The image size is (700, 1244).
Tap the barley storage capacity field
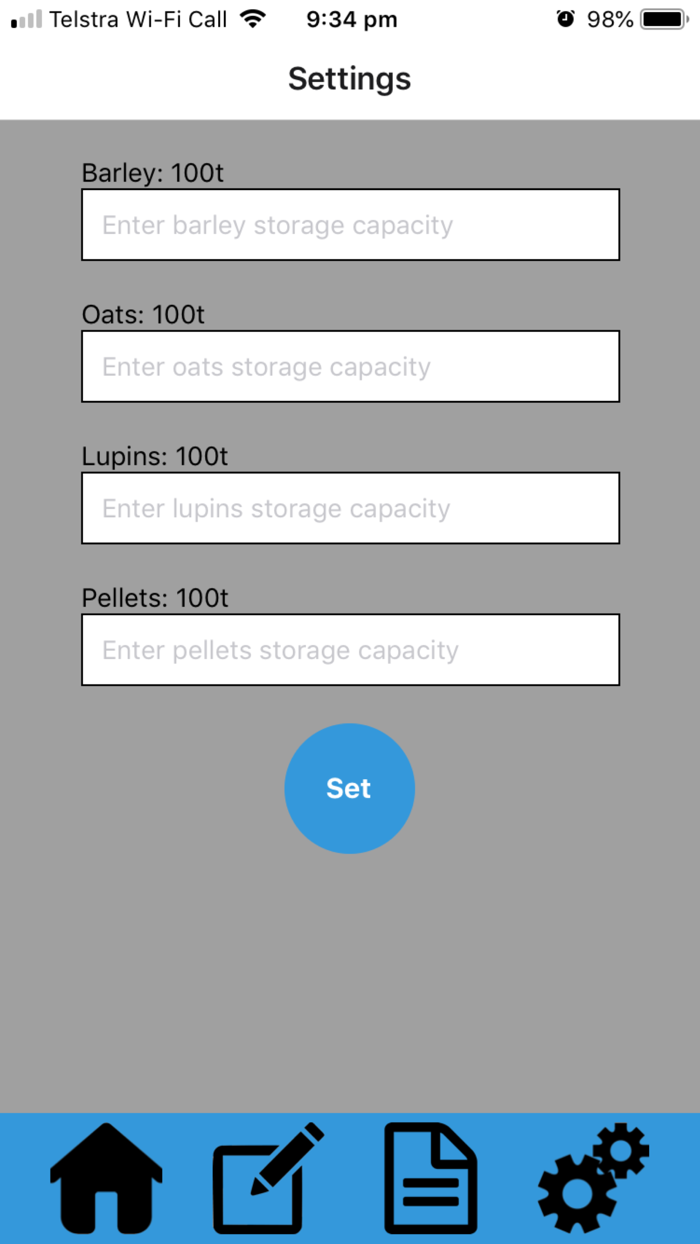tap(350, 224)
